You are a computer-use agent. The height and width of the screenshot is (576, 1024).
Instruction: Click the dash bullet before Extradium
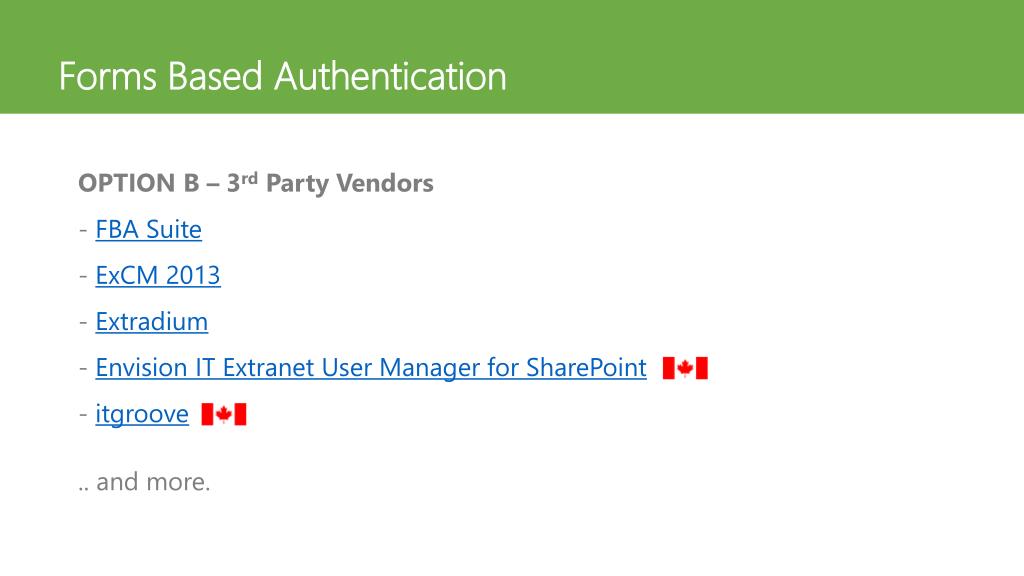click(82, 323)
